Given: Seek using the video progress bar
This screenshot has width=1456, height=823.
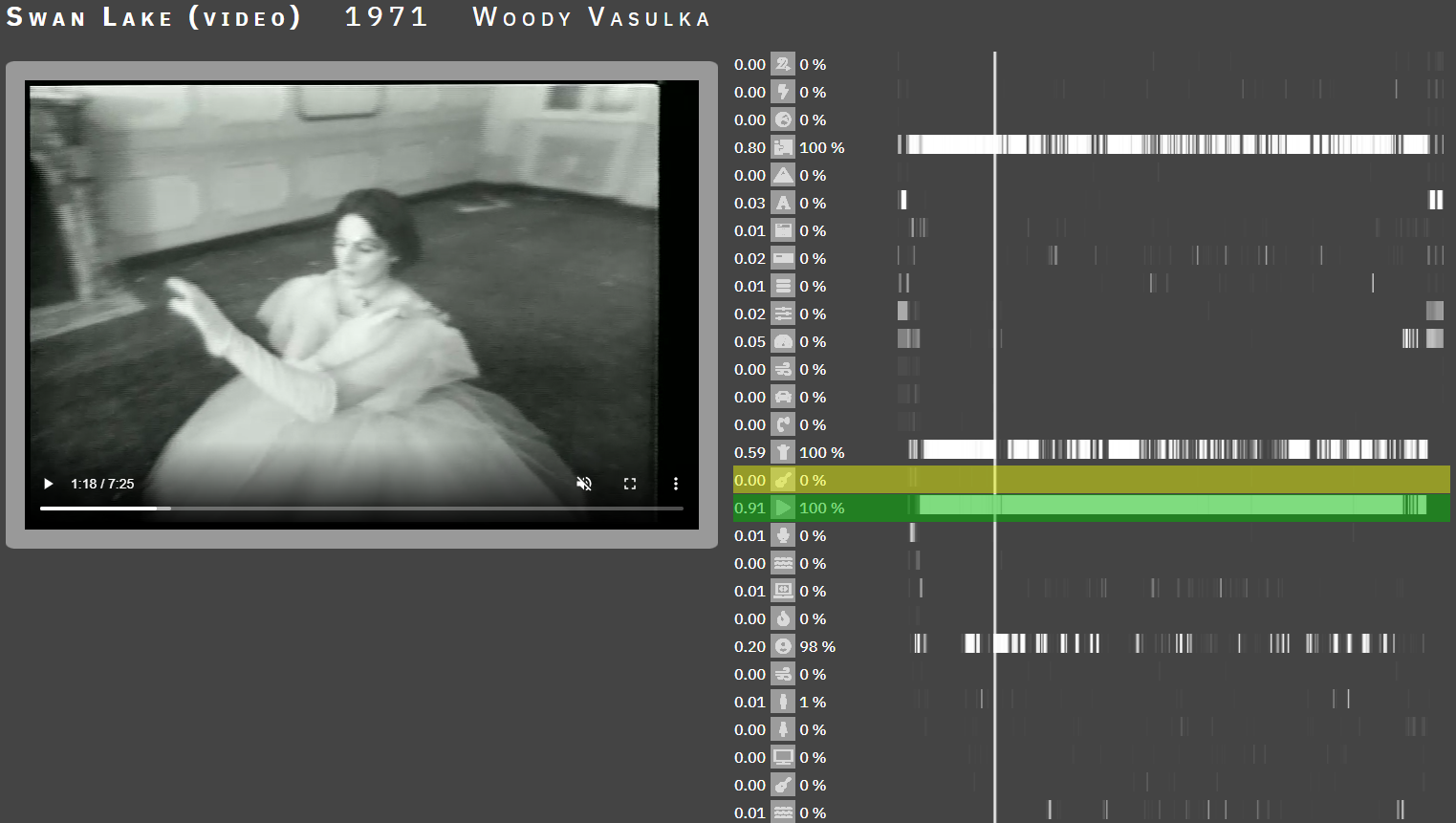Looking at the screenshot, I should [x=361, y=509].
